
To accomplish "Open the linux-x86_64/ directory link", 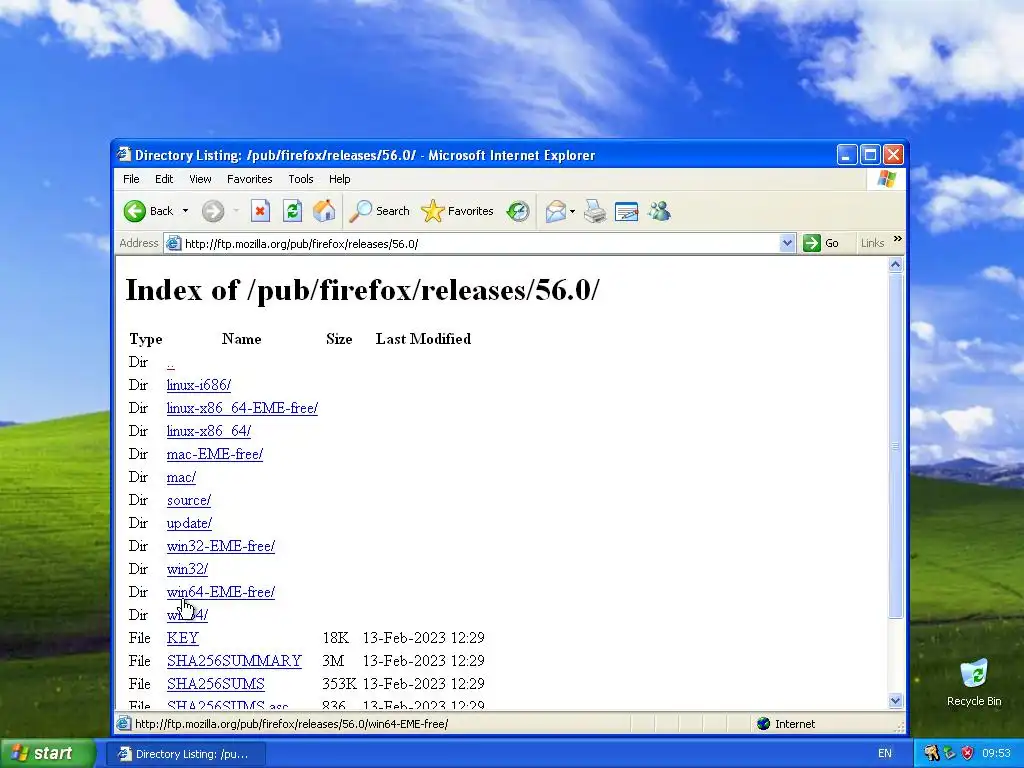I will [209, 431].
